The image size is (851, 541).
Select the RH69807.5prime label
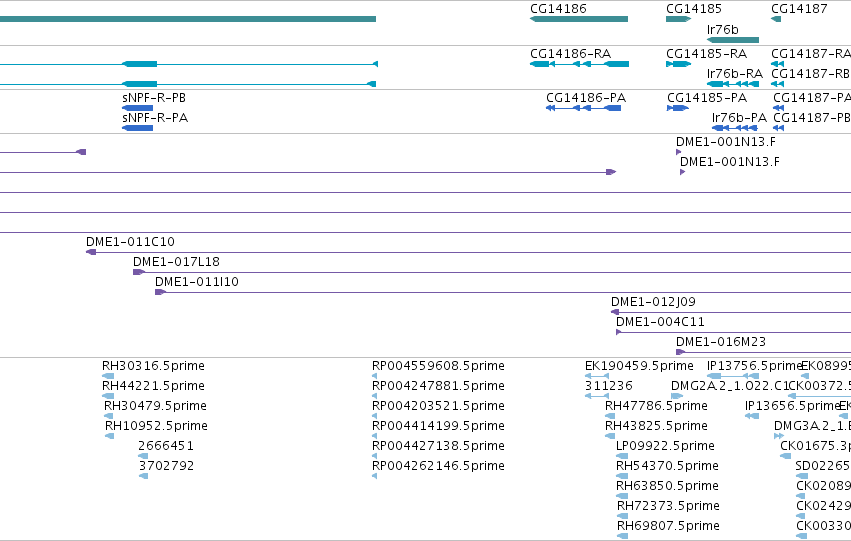669,526
